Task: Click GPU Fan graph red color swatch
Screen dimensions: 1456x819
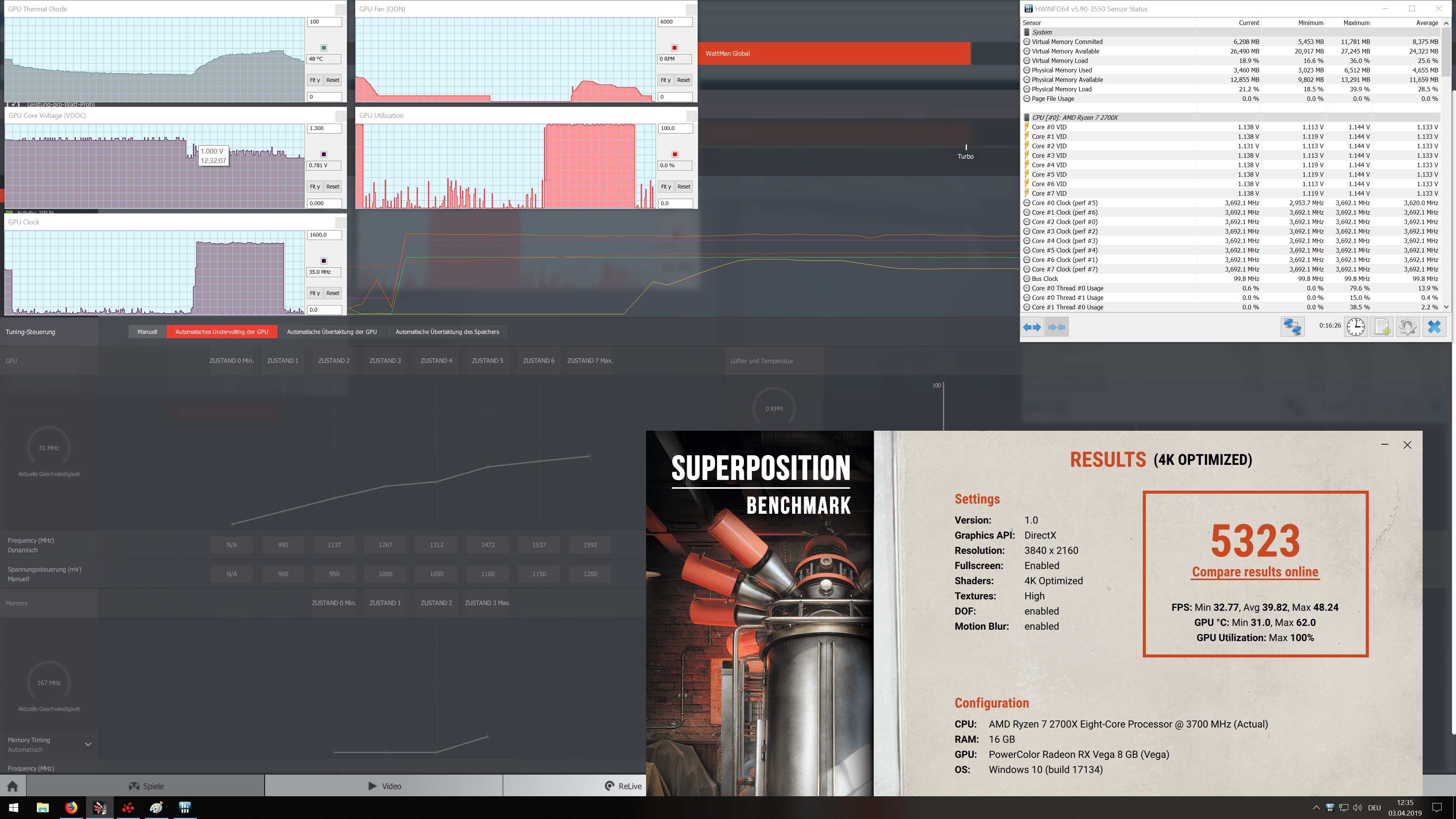Action: [x=674, y=48]
